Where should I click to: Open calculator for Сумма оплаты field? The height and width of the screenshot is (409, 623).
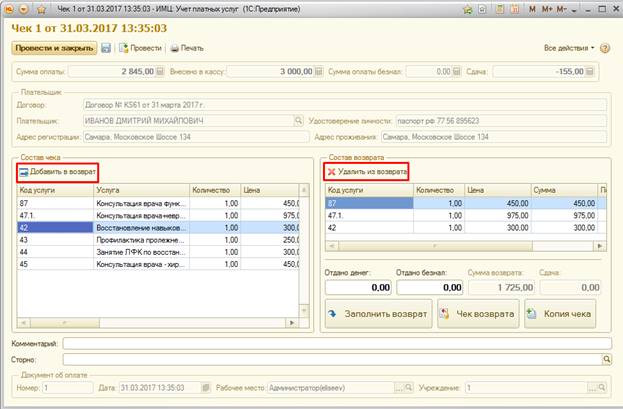click(x=157, y=72)
